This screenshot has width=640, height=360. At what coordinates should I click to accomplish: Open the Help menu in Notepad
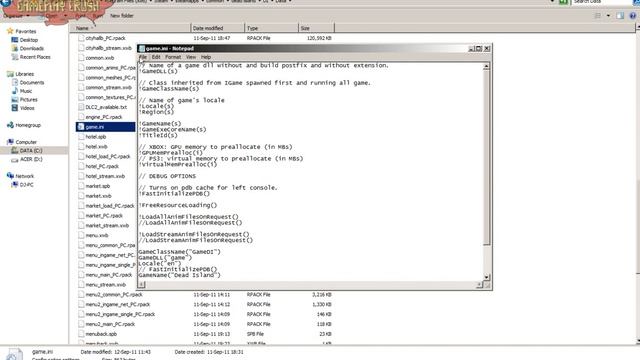(x=206, y=57)
